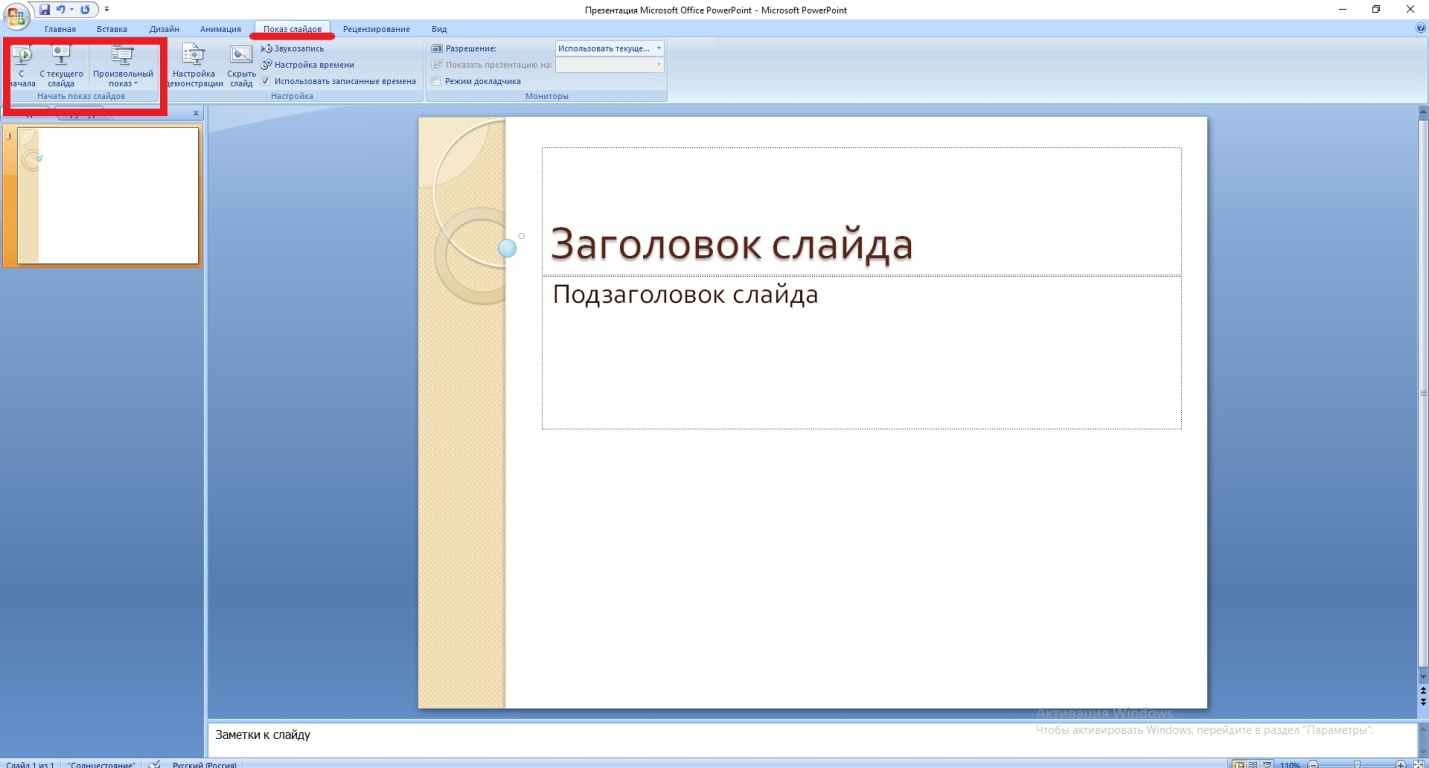The image size is (1429, 768).
Task: Open Настройка демонстрации slideshow setup
Action: point(195,68)
